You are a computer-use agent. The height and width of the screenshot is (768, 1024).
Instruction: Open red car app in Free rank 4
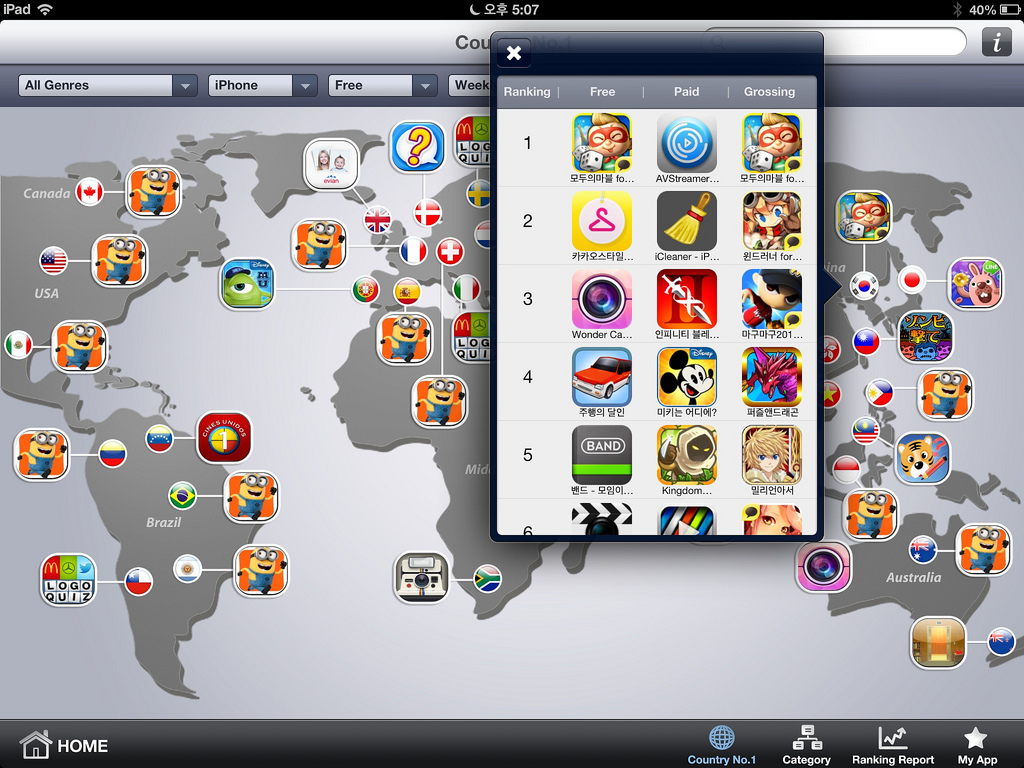601,377
